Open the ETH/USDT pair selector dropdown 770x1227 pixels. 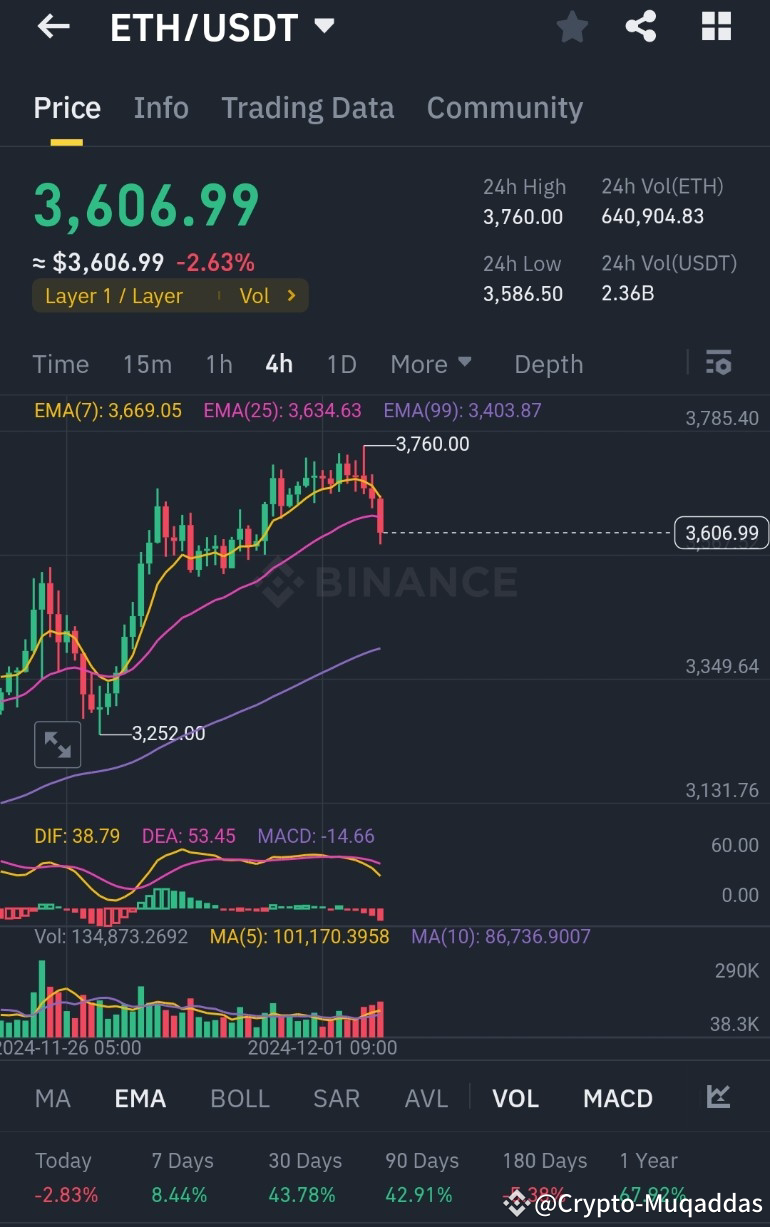(x=323, y=27)
